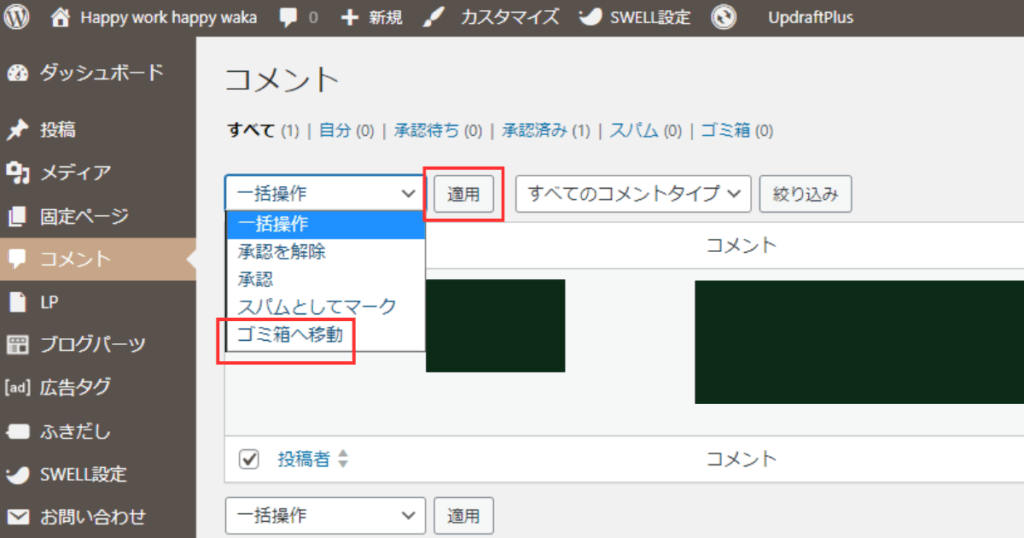Open the すべてのコメントタイプ dropdown
Viewport: 1024px width, 538px height.
(x=633, y=193)
